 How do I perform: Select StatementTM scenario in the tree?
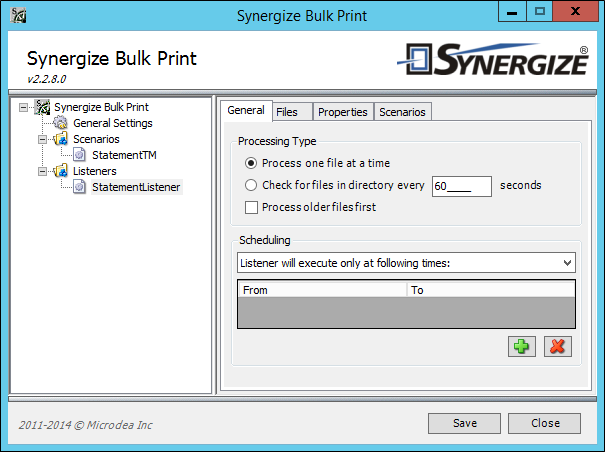(x=124, y=155)
